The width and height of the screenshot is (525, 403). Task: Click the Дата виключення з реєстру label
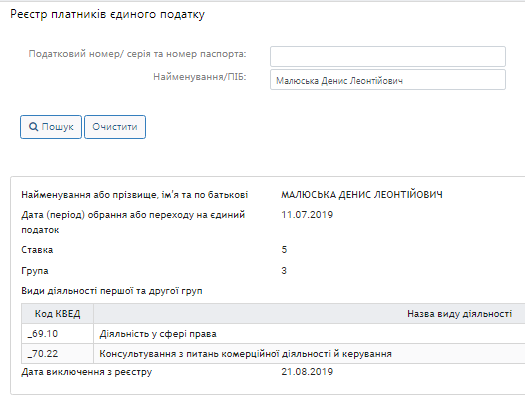pyautogui.click(x=87, y=372)
